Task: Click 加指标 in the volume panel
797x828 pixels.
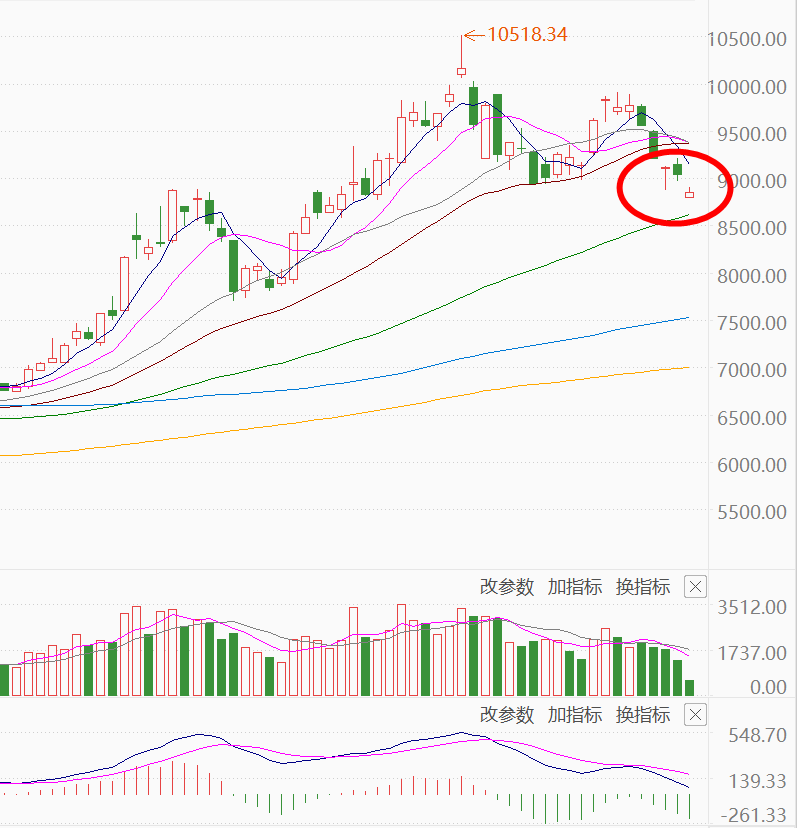Action: point(575,587)
